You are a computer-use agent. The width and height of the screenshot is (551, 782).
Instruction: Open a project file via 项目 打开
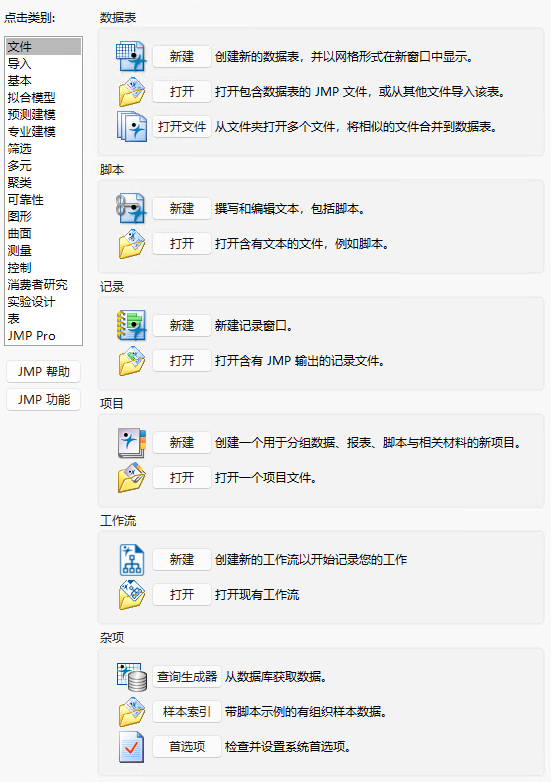182,478
